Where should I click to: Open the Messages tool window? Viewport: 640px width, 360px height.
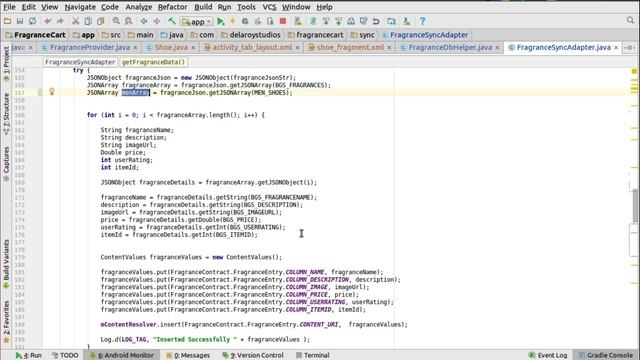[x=188, y=355]
